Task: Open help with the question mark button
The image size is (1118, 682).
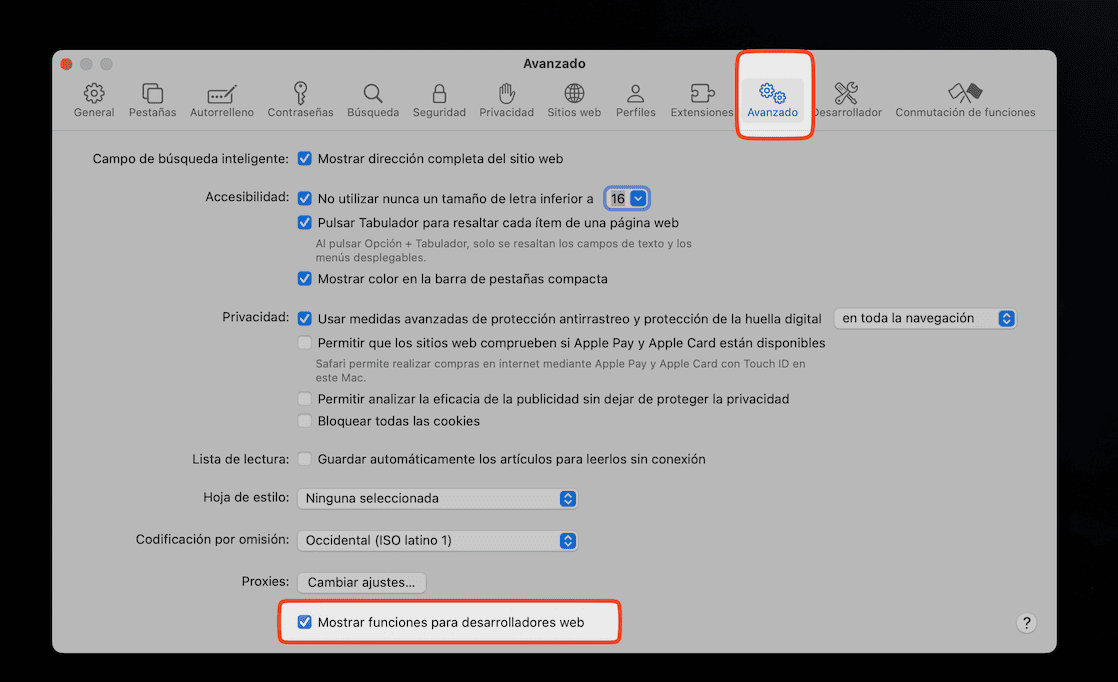Action: click(1026, 623)
